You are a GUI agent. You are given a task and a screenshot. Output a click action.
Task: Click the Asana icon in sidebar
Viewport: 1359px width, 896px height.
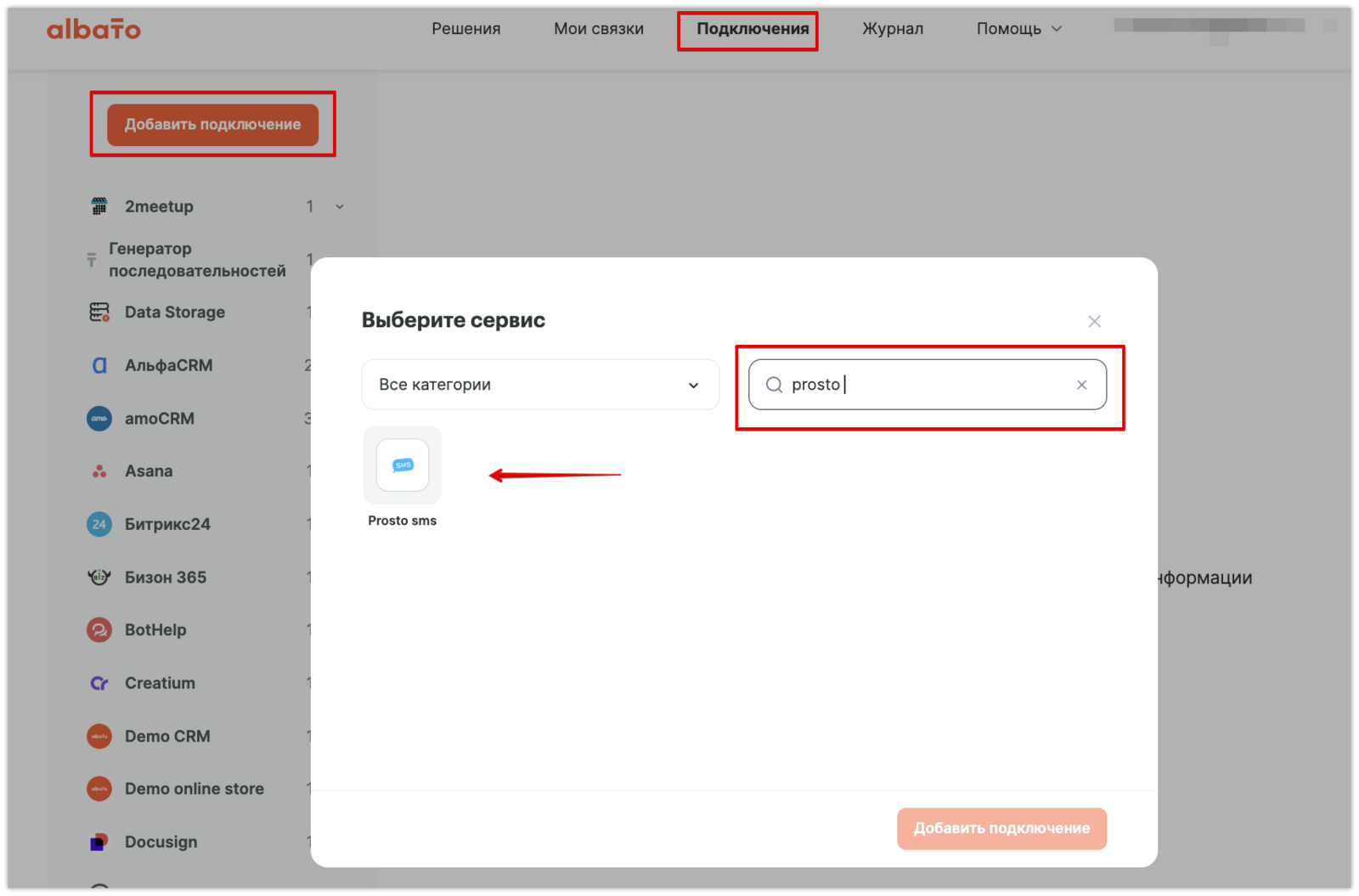[99, 471]
